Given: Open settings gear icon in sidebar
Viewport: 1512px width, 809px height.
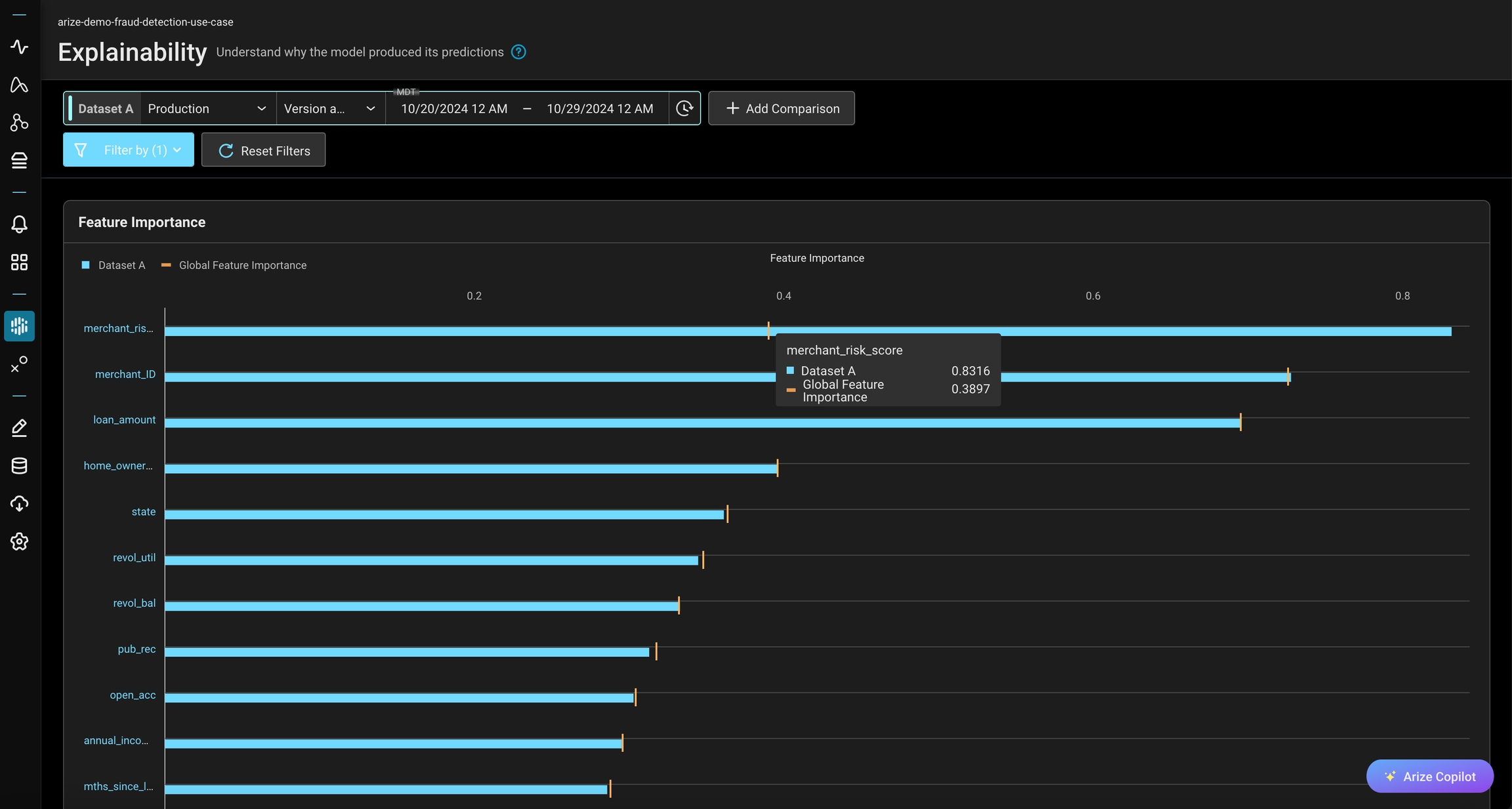Looking at the screenshot, I should pyautogui.click(x=19, y=542).
